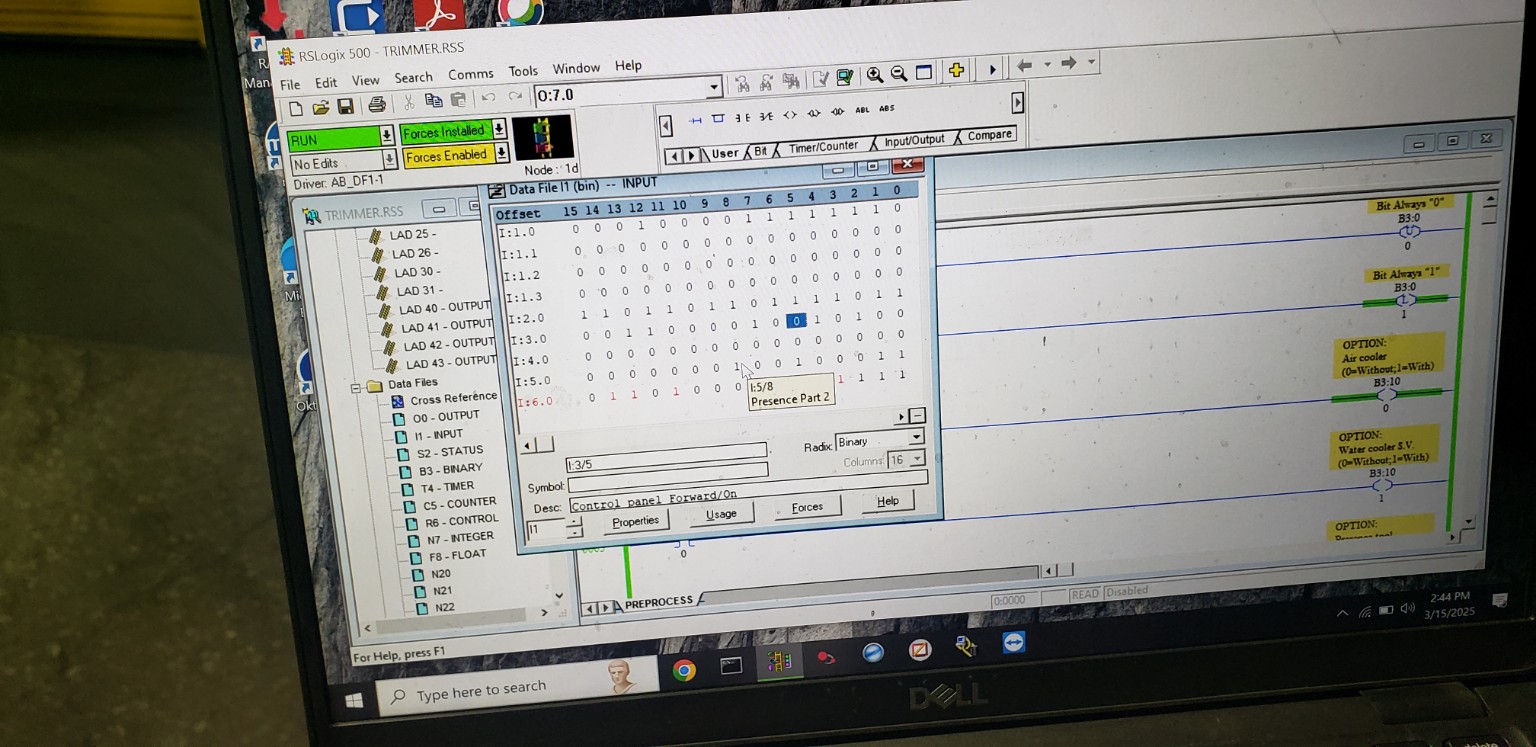Select the new rung icon on instruction palette

coord(696,118)
